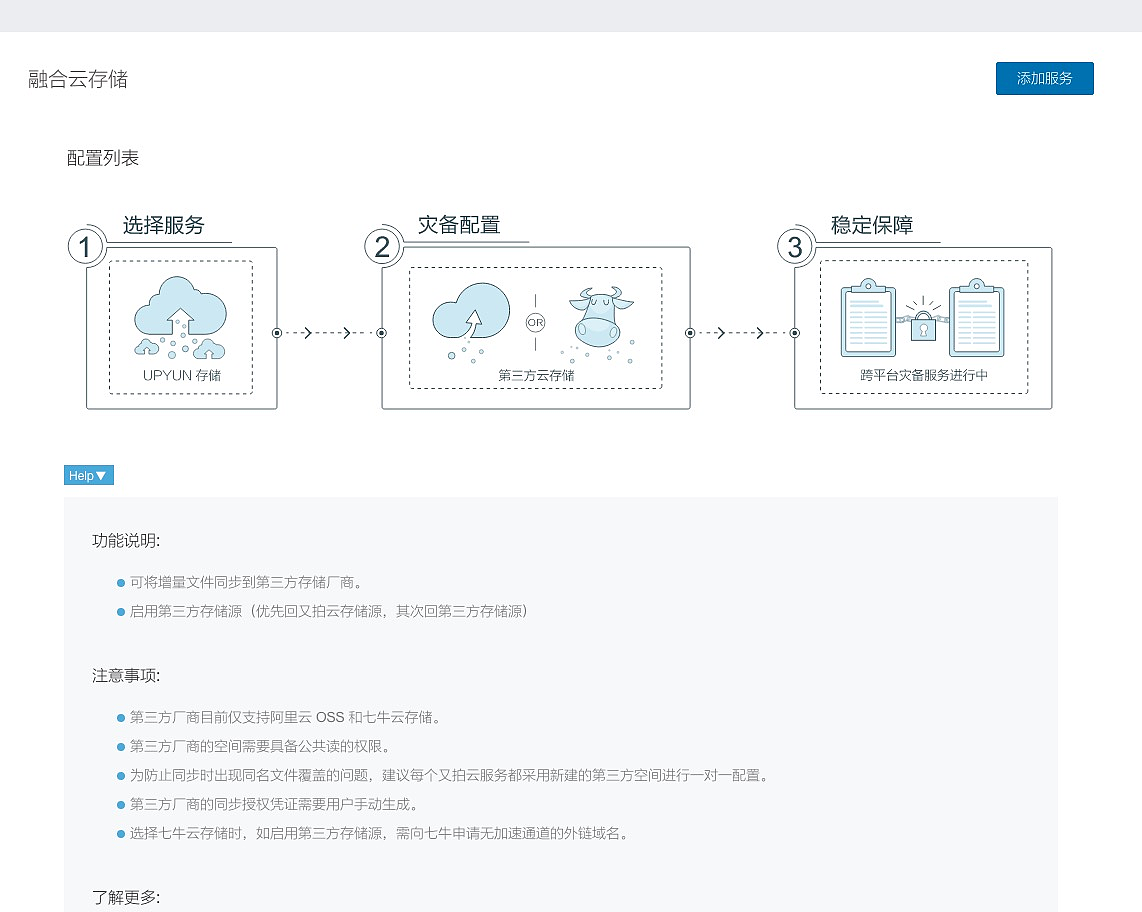Image resolution: width=1142 pixels, height=912 pixels.
Task: Click the right clipboard document icon
Action: click(x=976, y=320)
